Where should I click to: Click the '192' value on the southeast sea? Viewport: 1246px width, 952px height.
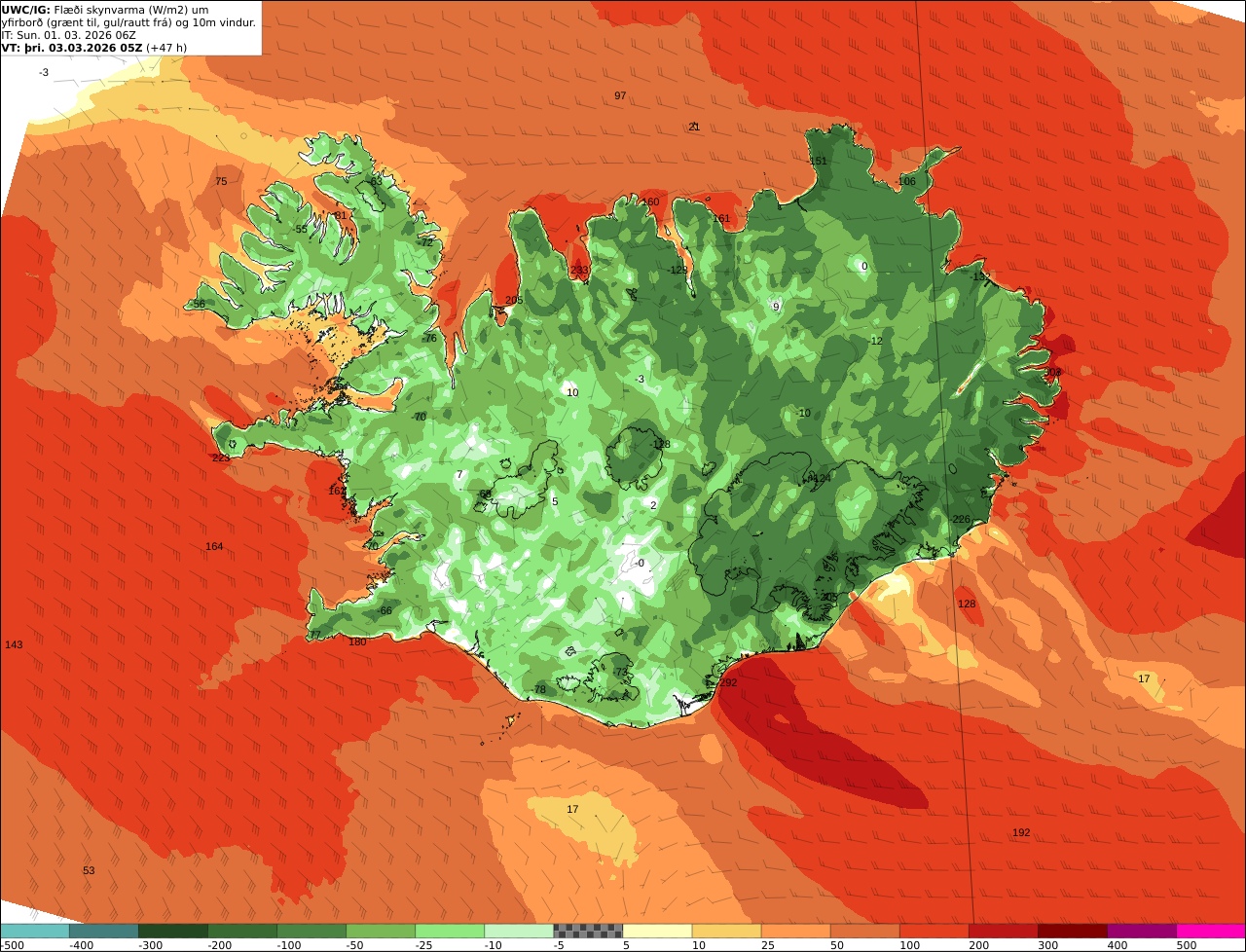1020,833
